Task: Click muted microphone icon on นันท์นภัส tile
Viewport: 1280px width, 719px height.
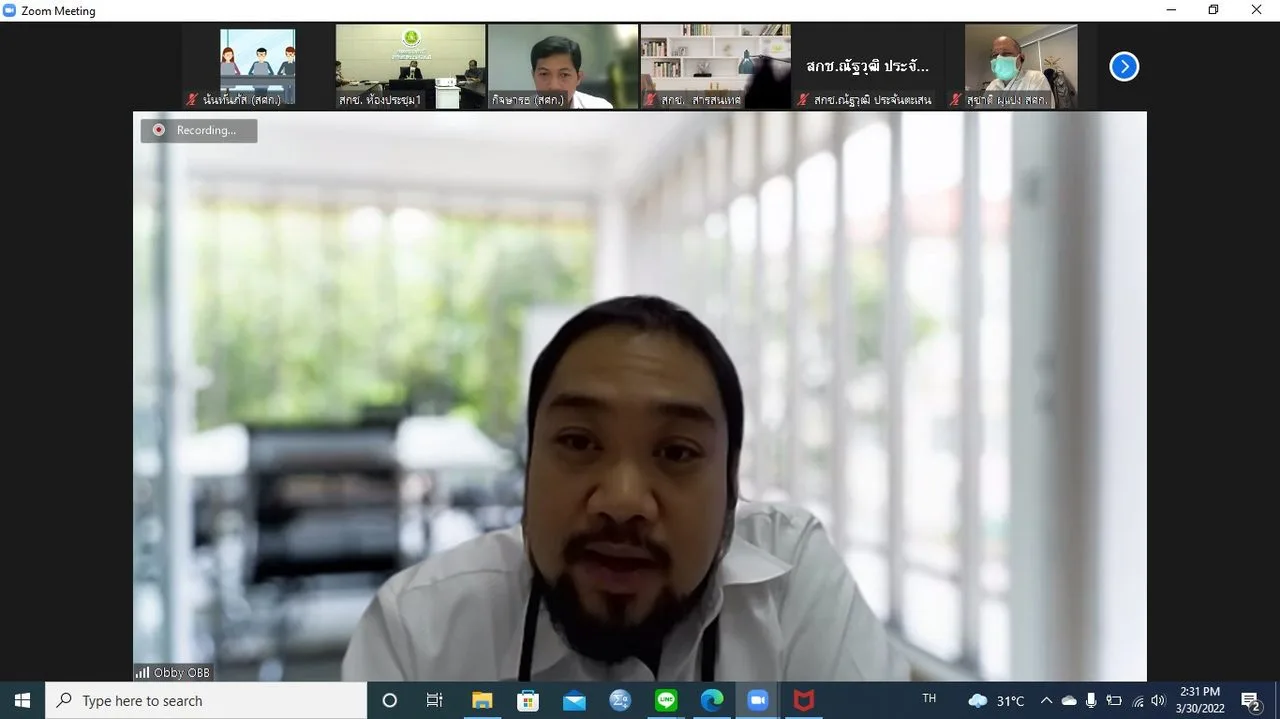Action: [x=192, y=100]
